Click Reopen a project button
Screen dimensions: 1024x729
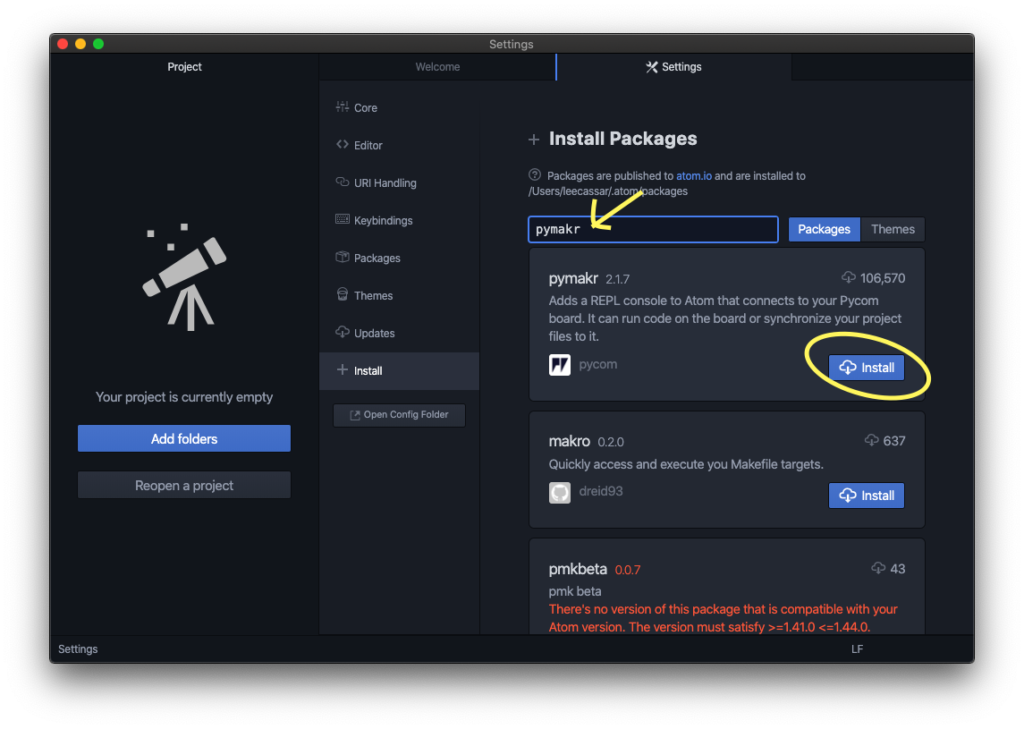click(x=184, y=485)
